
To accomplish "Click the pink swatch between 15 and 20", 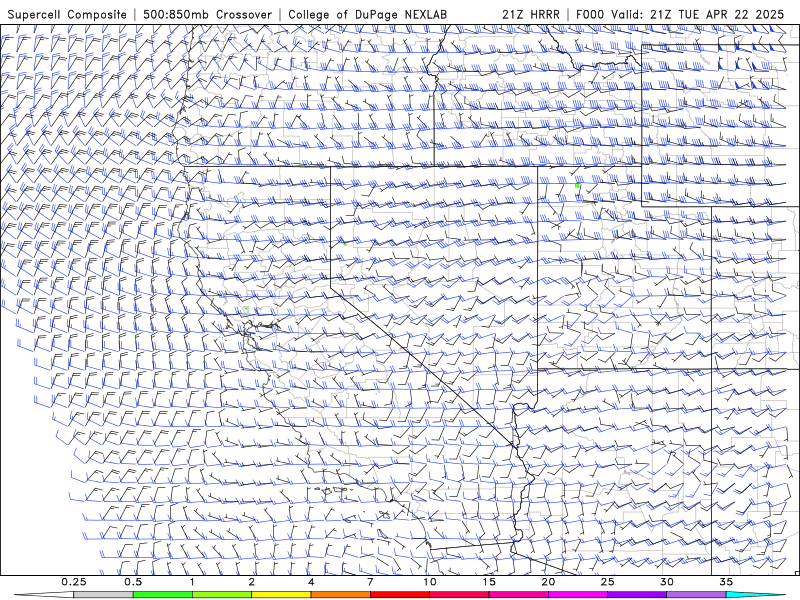I will coord(518,595).
